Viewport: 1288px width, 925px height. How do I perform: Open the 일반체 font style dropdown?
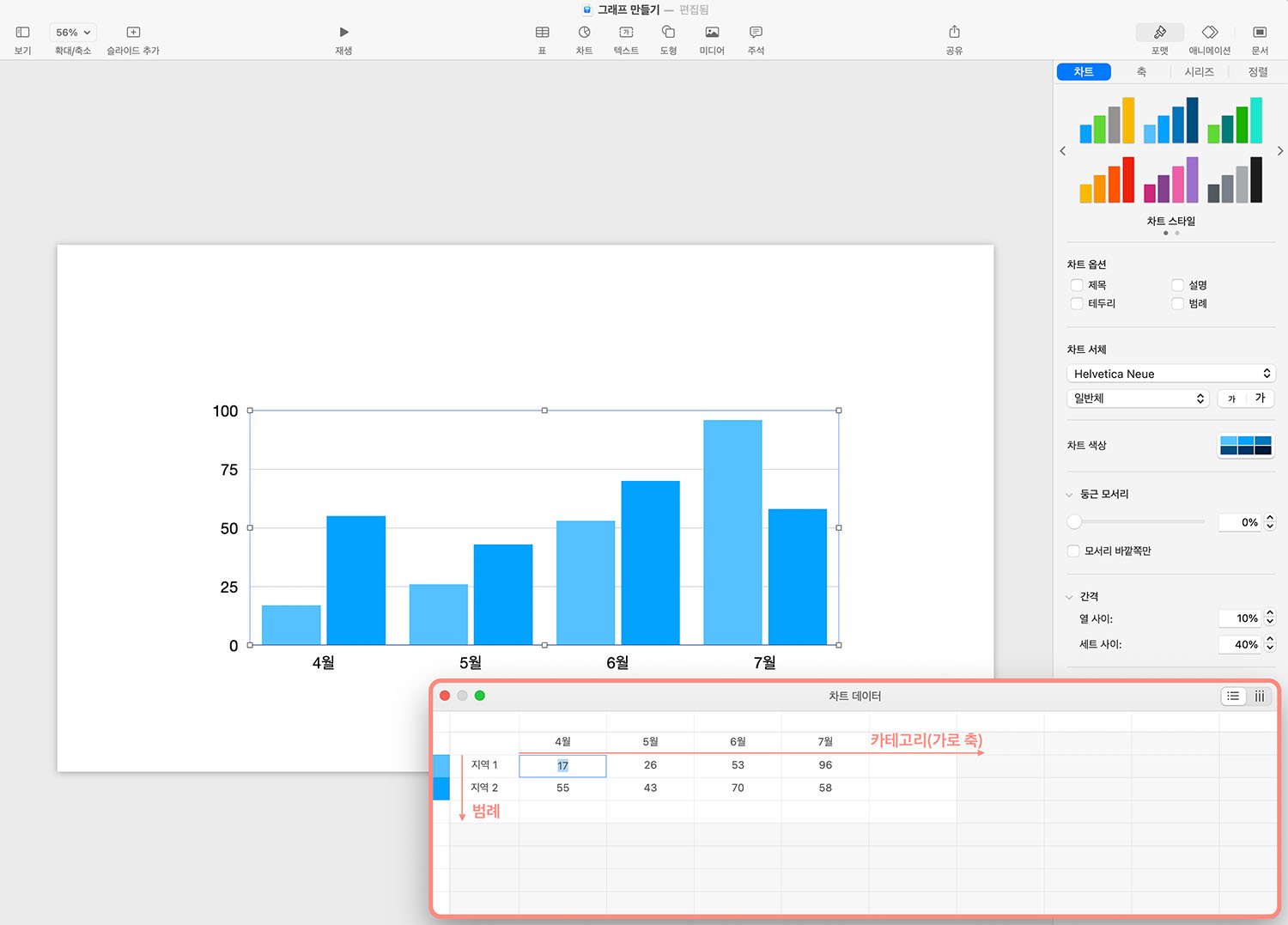coord(1138,399)
